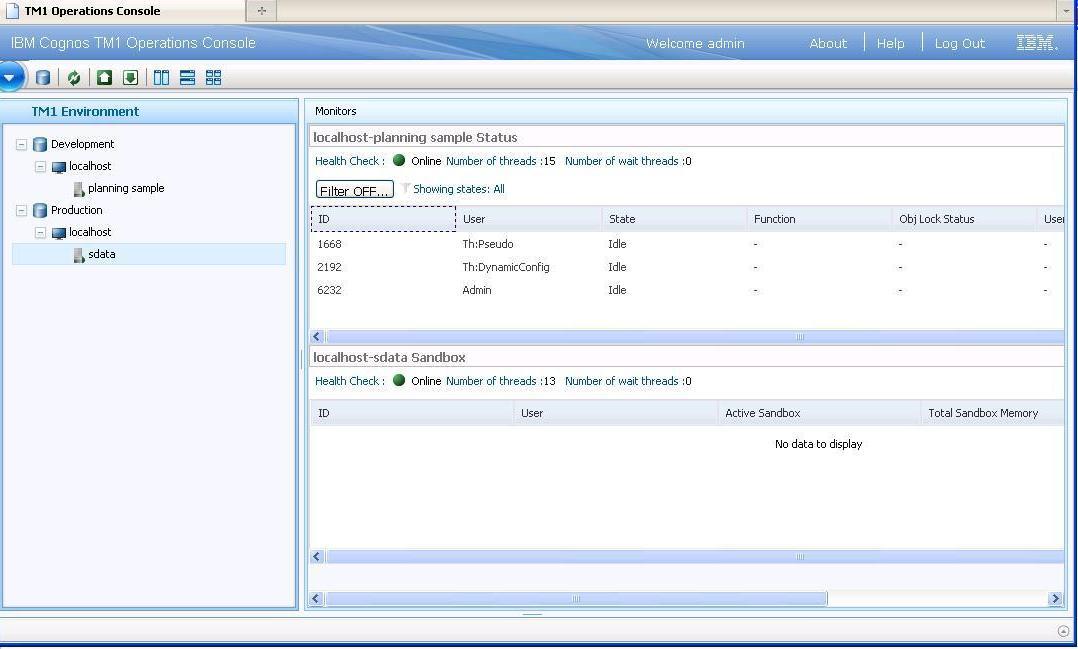The image size is (1078, 649).
Task: Select the server database icon in the toolbar
Action: (x=43, y=77)
